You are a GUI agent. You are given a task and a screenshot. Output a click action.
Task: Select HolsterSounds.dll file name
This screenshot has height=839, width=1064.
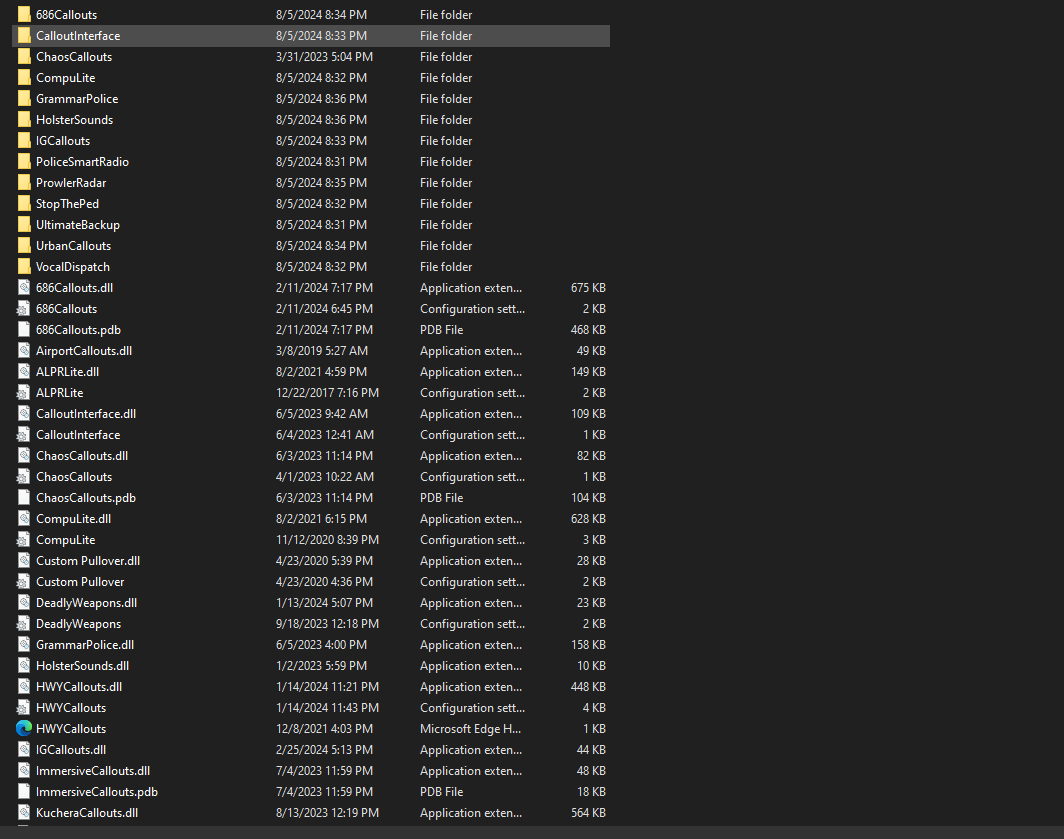coord(83,666)
